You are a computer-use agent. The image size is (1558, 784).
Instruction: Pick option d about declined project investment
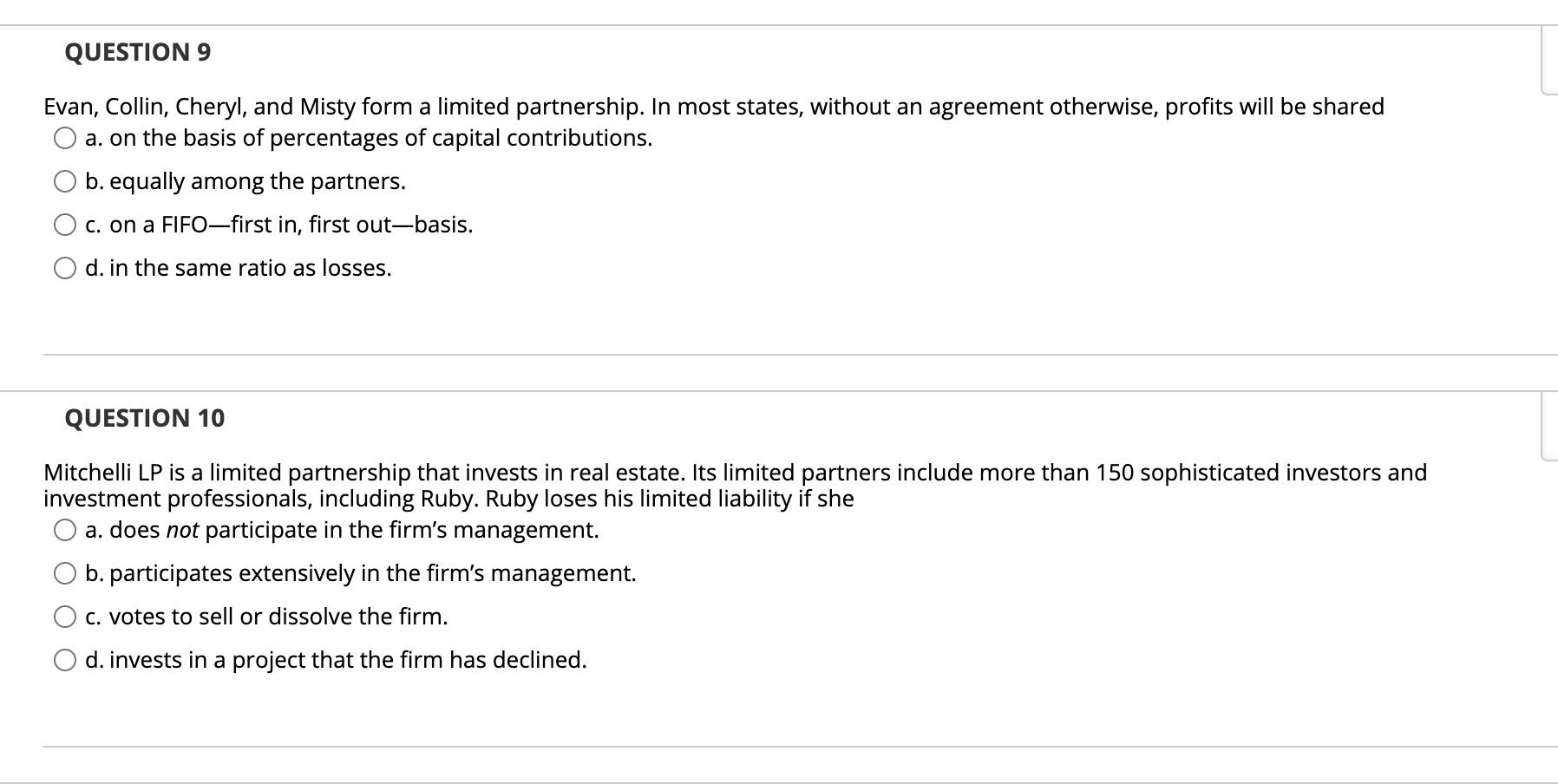click(65, 659)
